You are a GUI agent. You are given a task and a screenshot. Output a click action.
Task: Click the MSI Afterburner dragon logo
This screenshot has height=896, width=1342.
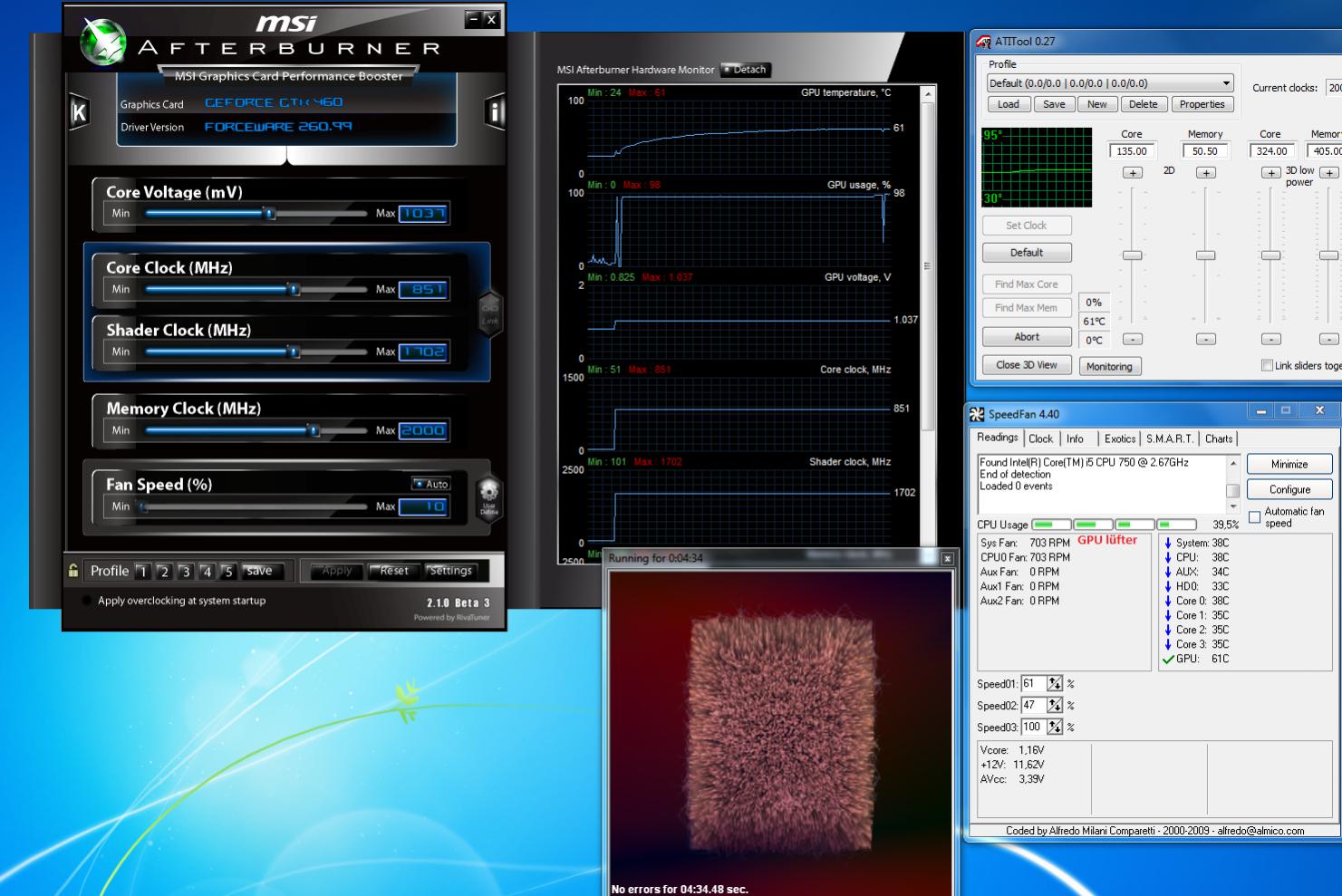pyautogui.click(x=102, y=42)
